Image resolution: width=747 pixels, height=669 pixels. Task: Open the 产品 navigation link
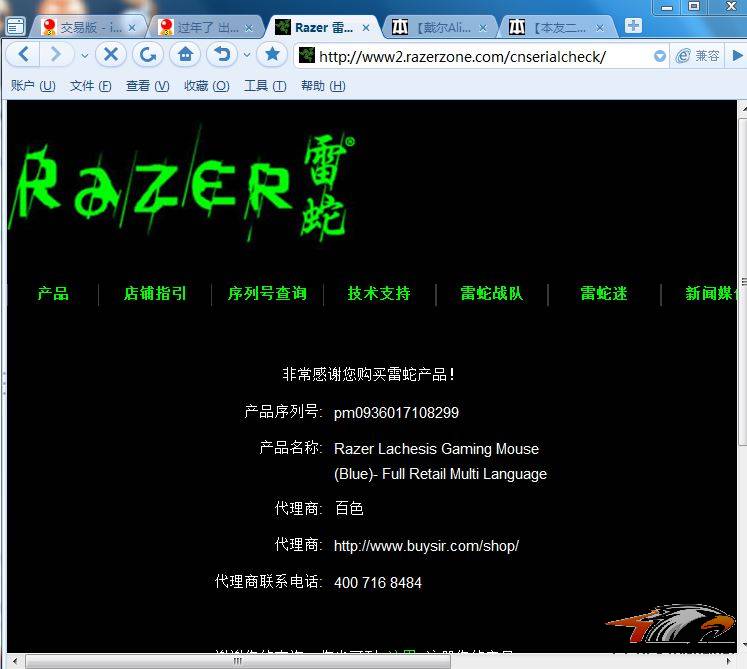click(53, 293)
